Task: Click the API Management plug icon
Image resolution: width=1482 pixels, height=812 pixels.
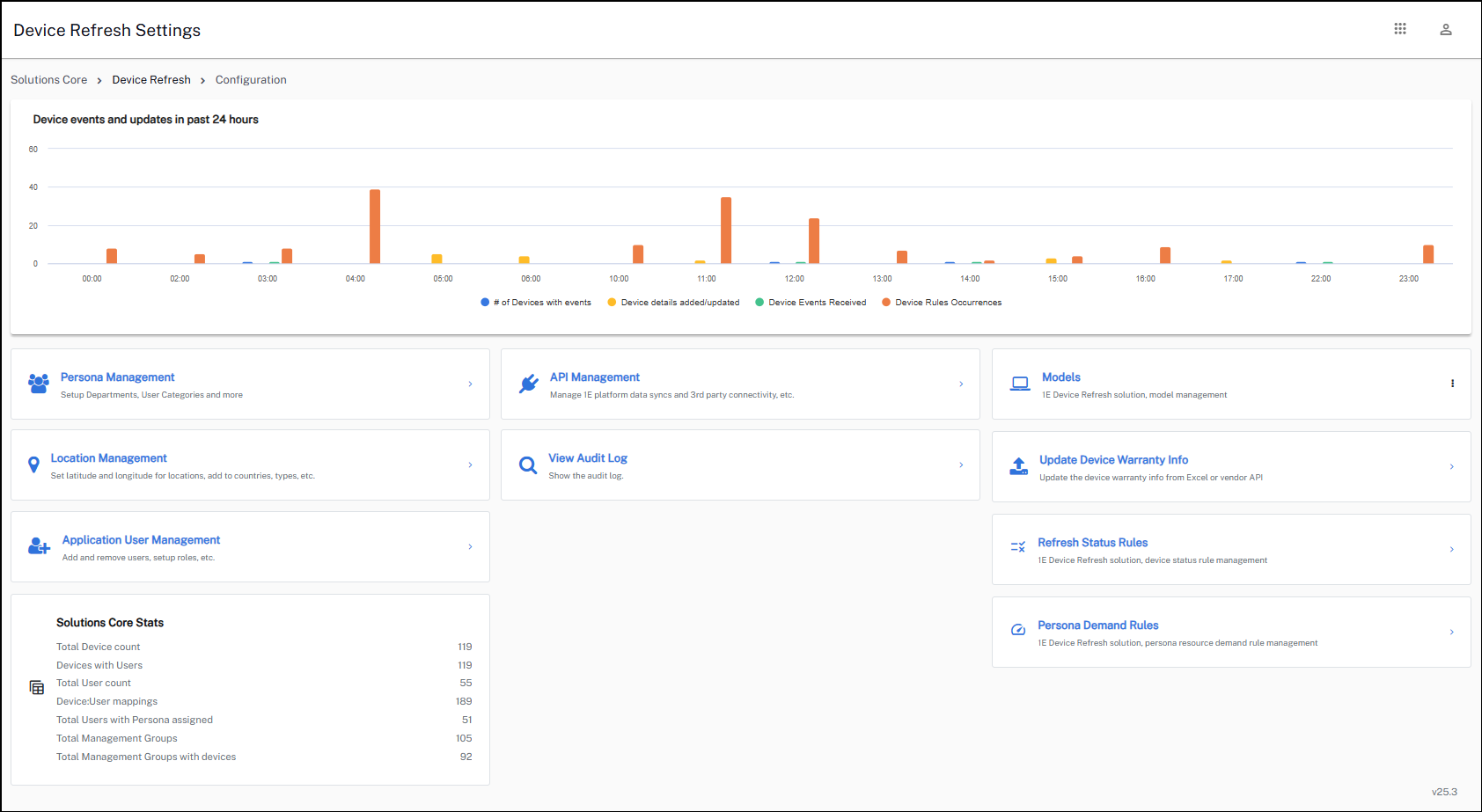Action: [528, 384]
